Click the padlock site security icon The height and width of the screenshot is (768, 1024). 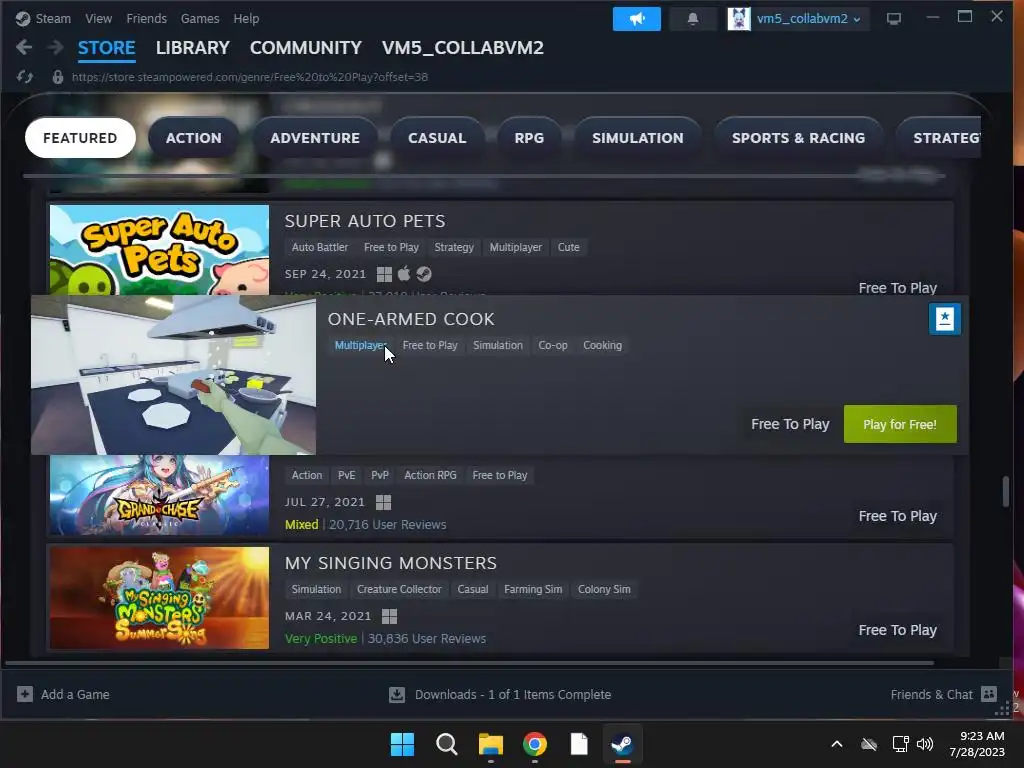(57, 77)
